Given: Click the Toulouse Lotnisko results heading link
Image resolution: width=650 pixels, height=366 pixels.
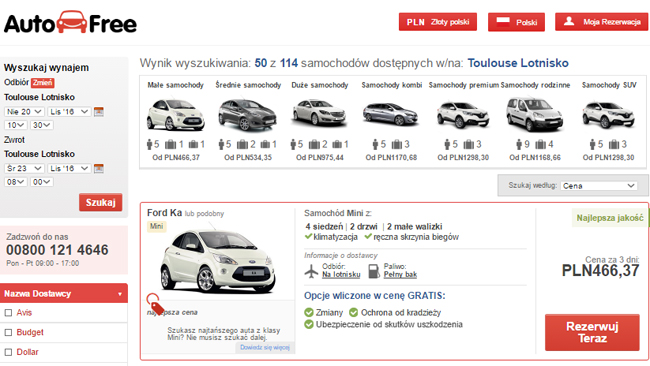Looking at the screenshot, I should point(518,63).
